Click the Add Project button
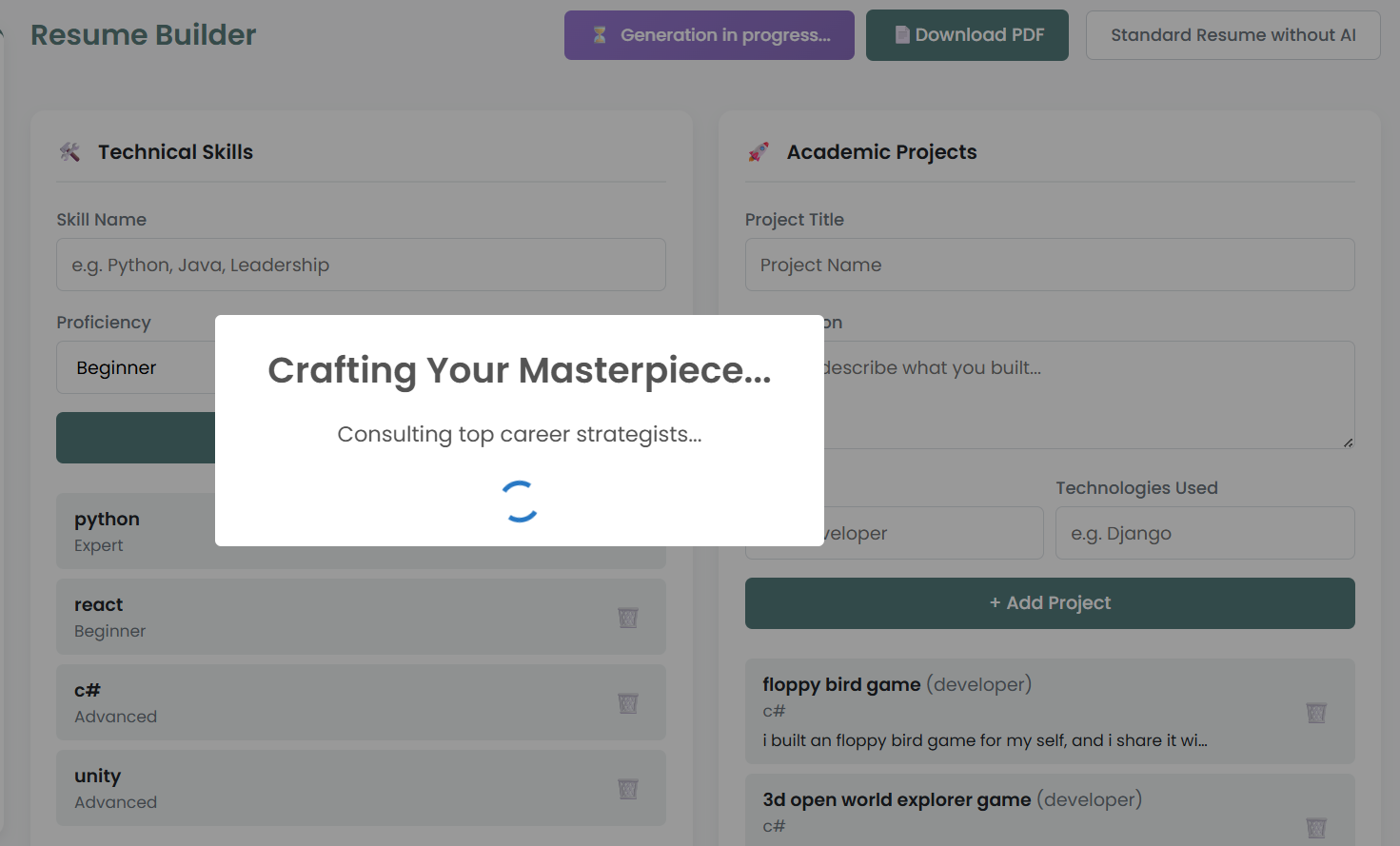This screenshot has height=846, width=1400. [1050, 603]
